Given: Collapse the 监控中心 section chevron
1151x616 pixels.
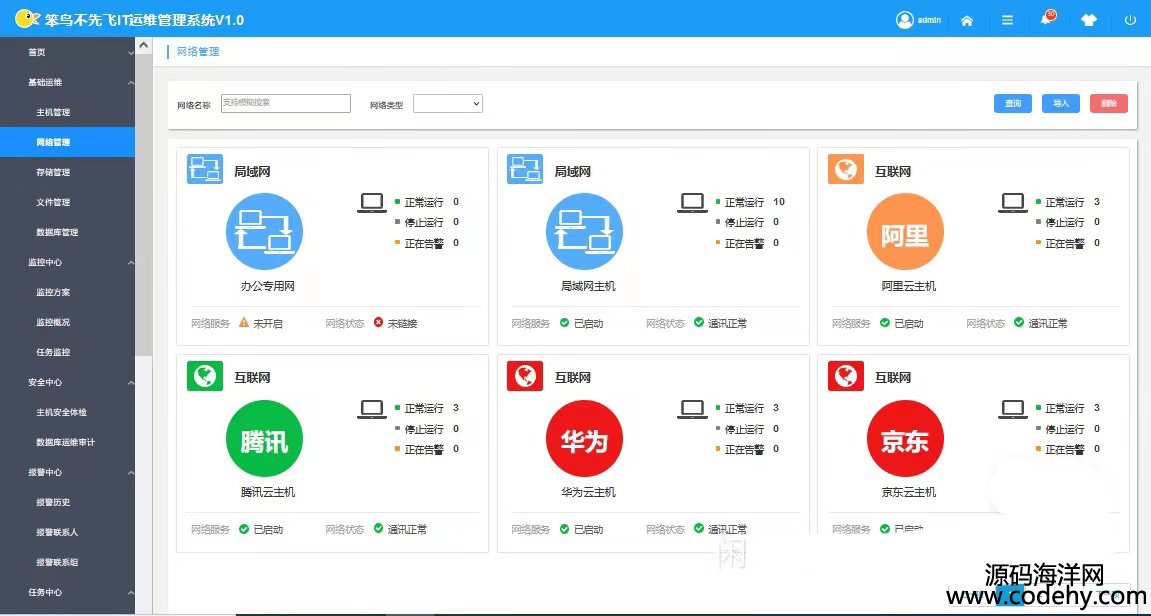Looking at the screenshot, I should 131,262.
